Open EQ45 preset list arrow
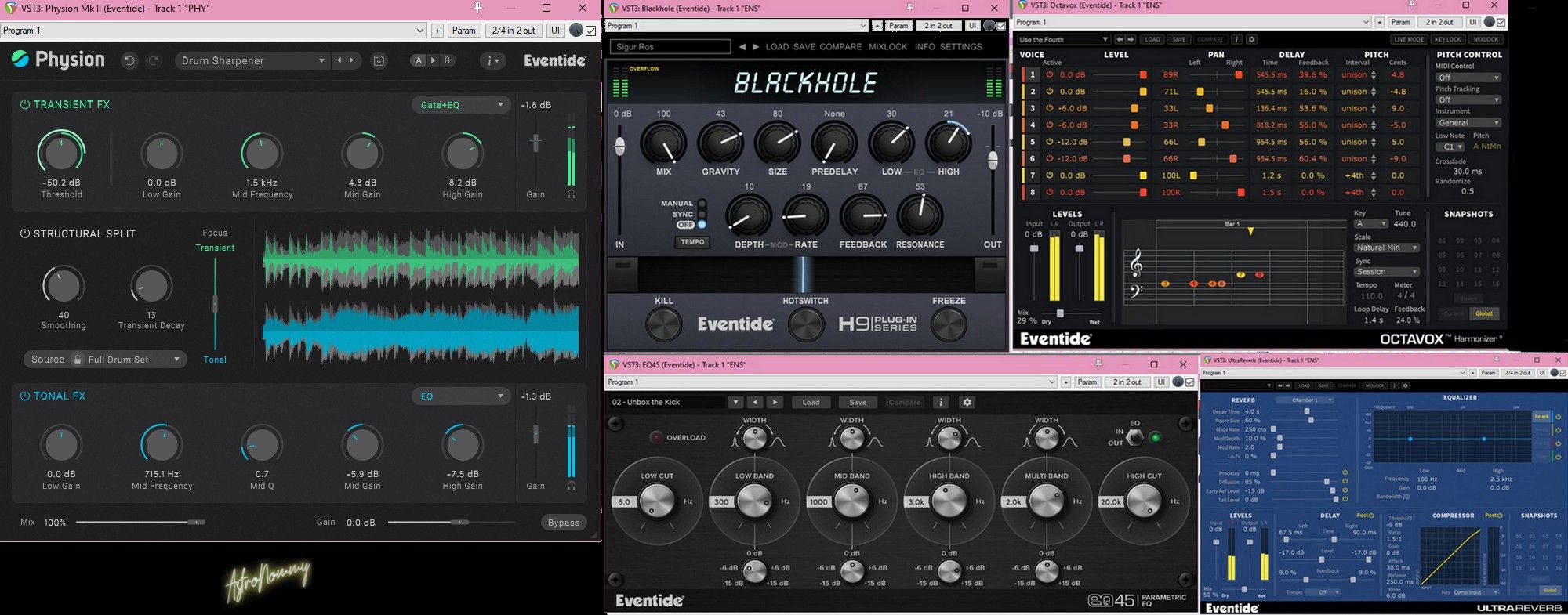The image size is (1568, 615). click(x=735, y=402)
